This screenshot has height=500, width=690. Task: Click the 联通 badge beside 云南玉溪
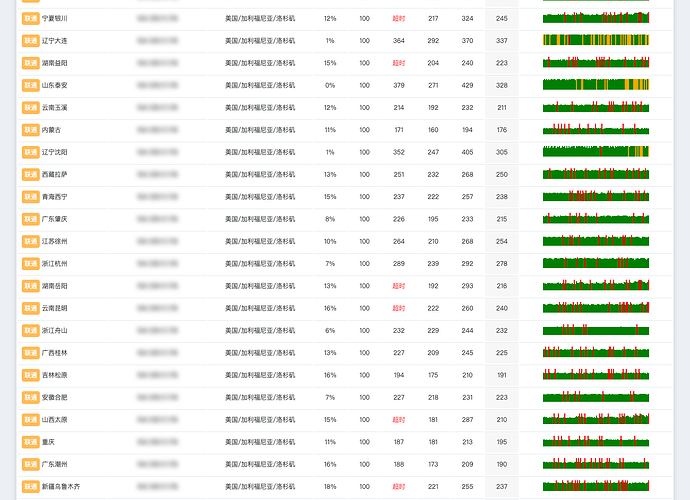(30, 108)
